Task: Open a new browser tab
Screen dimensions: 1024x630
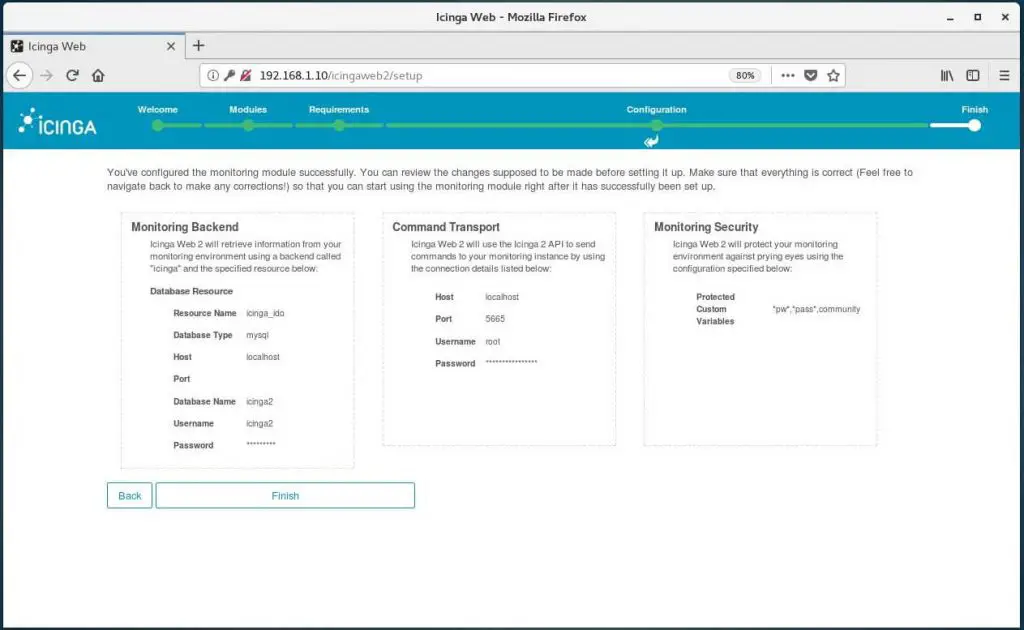Action: tap(199, 46)
